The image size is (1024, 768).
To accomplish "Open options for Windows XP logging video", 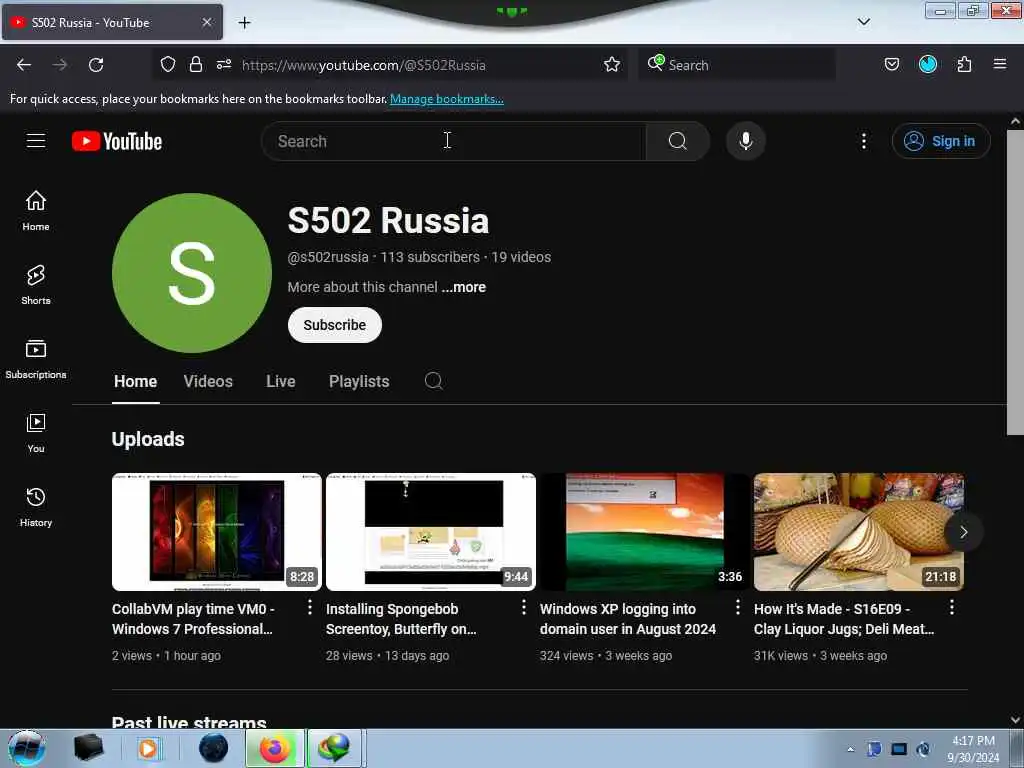I will click(x=738, y=607).
